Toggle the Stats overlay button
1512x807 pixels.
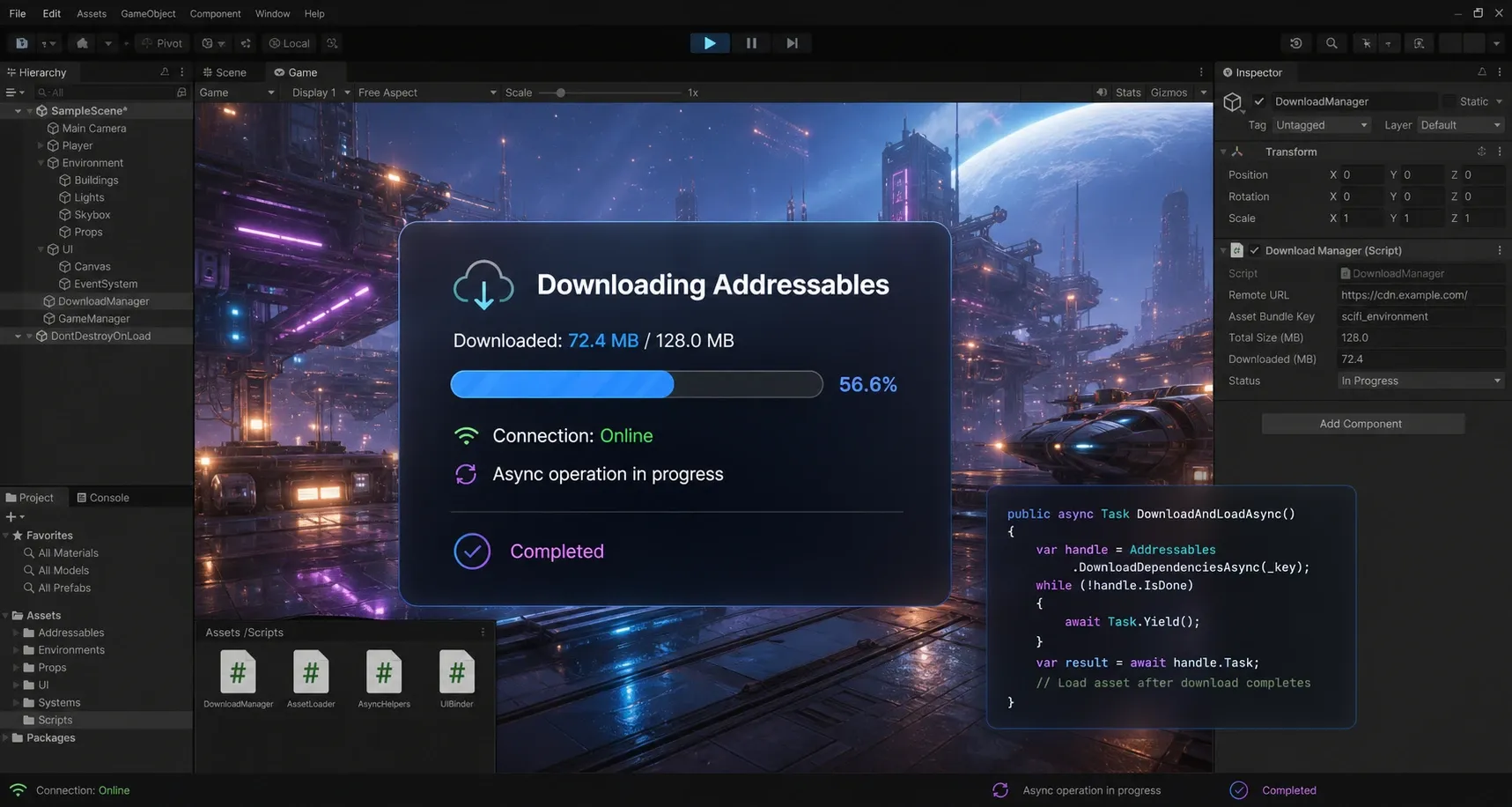pos(1128,93)
